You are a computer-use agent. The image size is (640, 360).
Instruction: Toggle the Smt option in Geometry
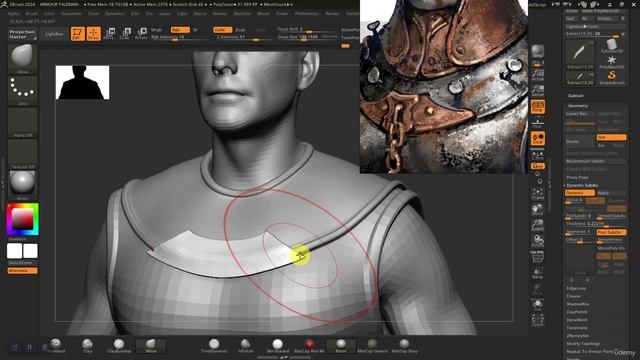[611, 138]
